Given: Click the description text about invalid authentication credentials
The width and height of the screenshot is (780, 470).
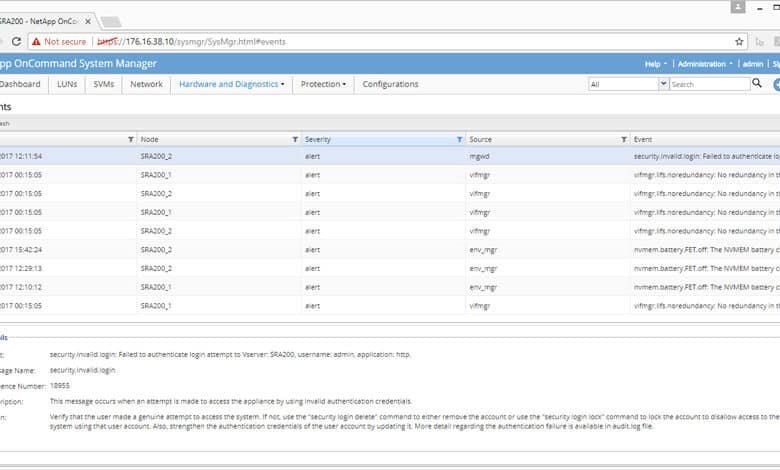Looking at the screenshot, I should pyautogui.click(x=231, y=401).
